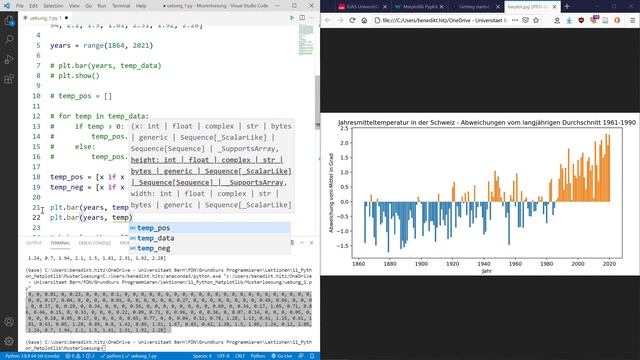Open Accounts menu in activity bar
This screenshot has height=360, width=640.
9,322
